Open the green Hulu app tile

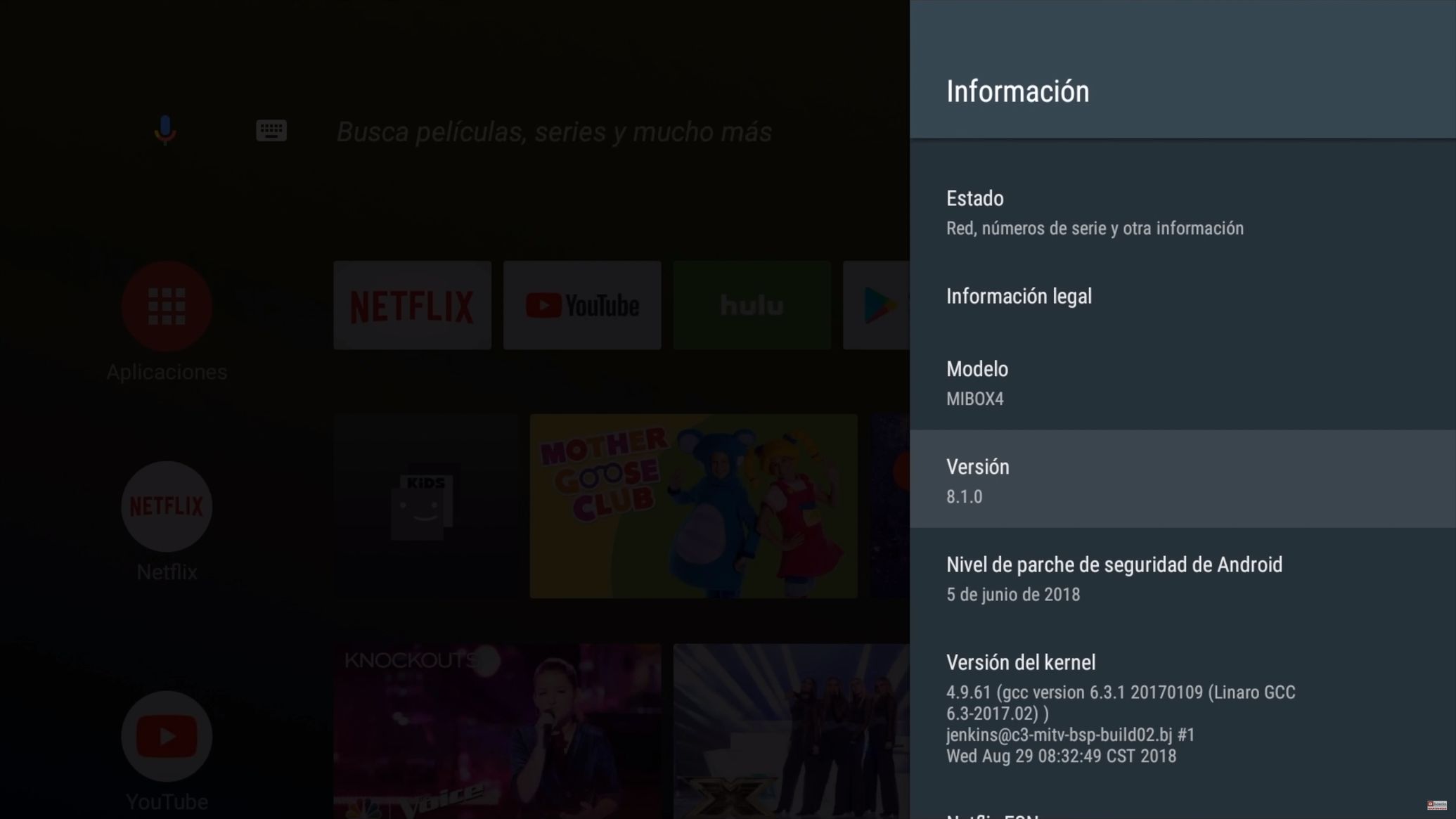[x=752, y=306]
